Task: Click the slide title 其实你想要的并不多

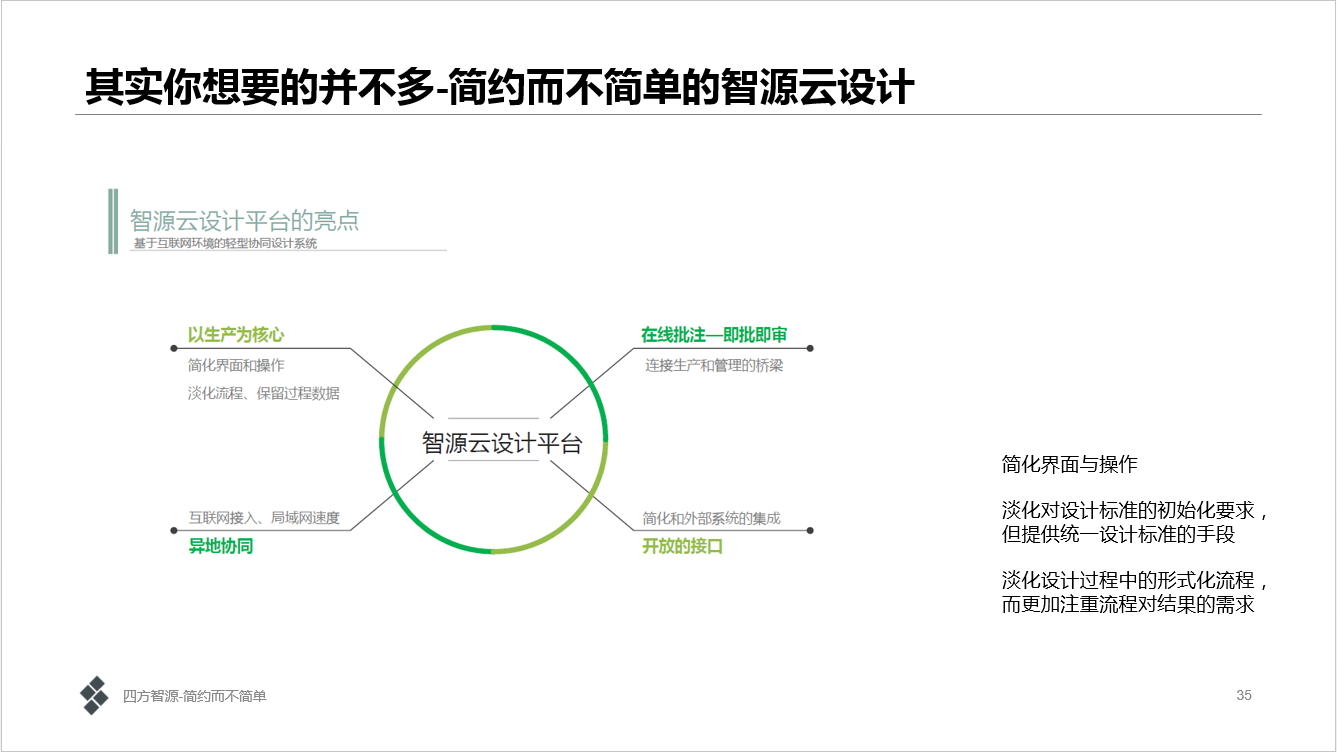Action: [x=499, y=87]
